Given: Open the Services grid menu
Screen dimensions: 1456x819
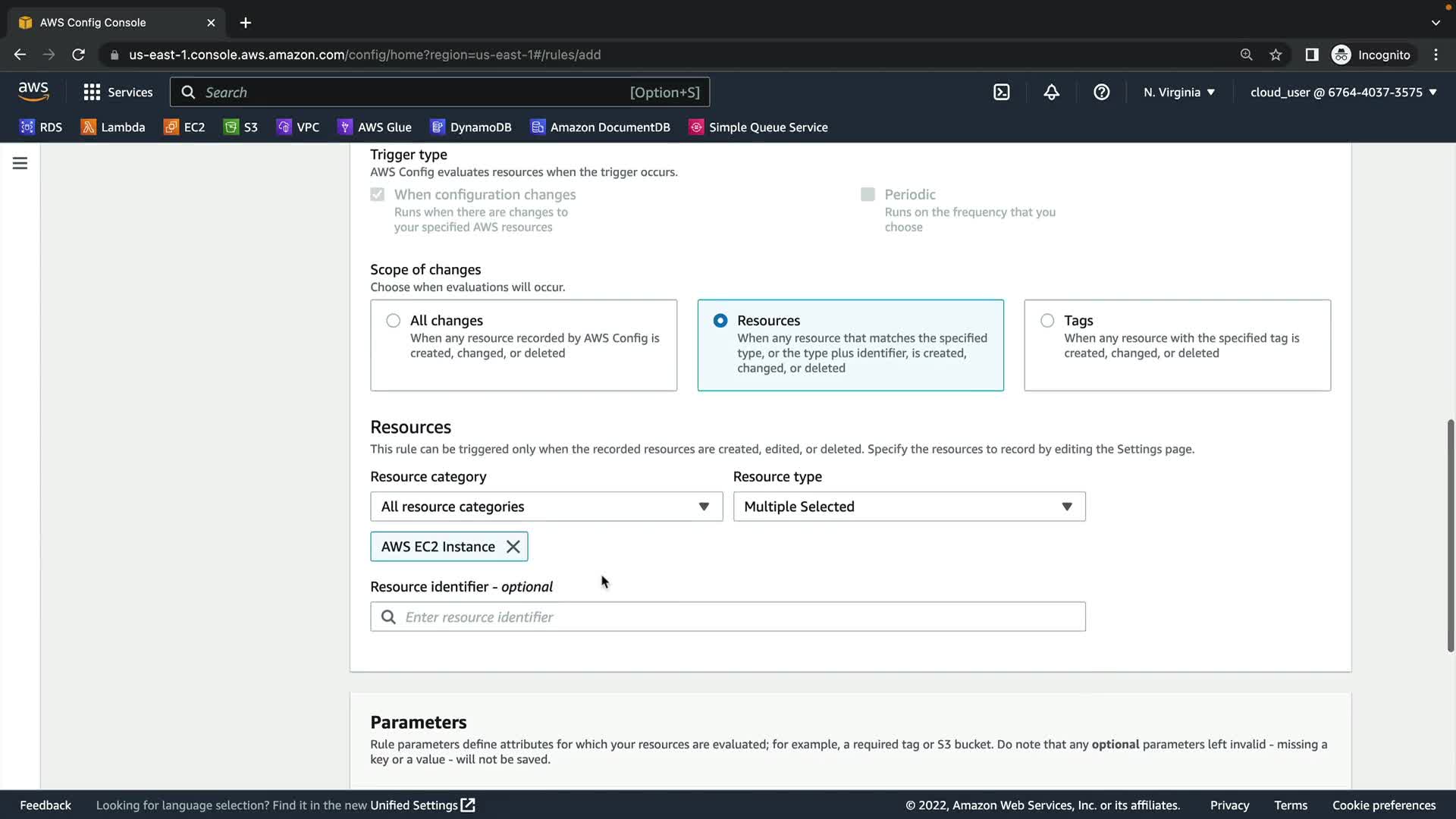Looking at the screenshot, I should click(x=118, y=93).
